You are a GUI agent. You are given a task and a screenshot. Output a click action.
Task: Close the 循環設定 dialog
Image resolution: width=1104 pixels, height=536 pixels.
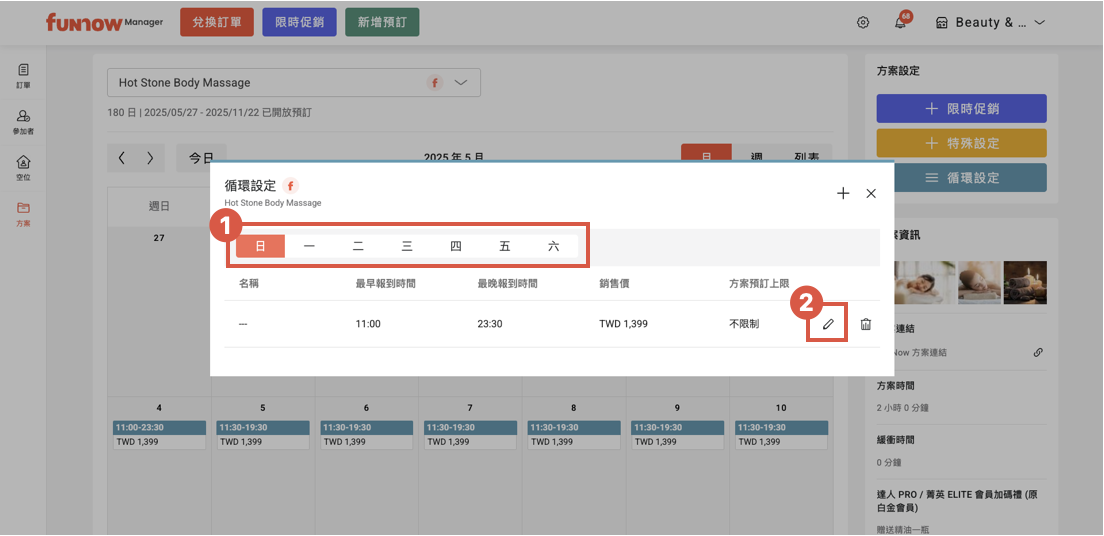pos(871,193)
